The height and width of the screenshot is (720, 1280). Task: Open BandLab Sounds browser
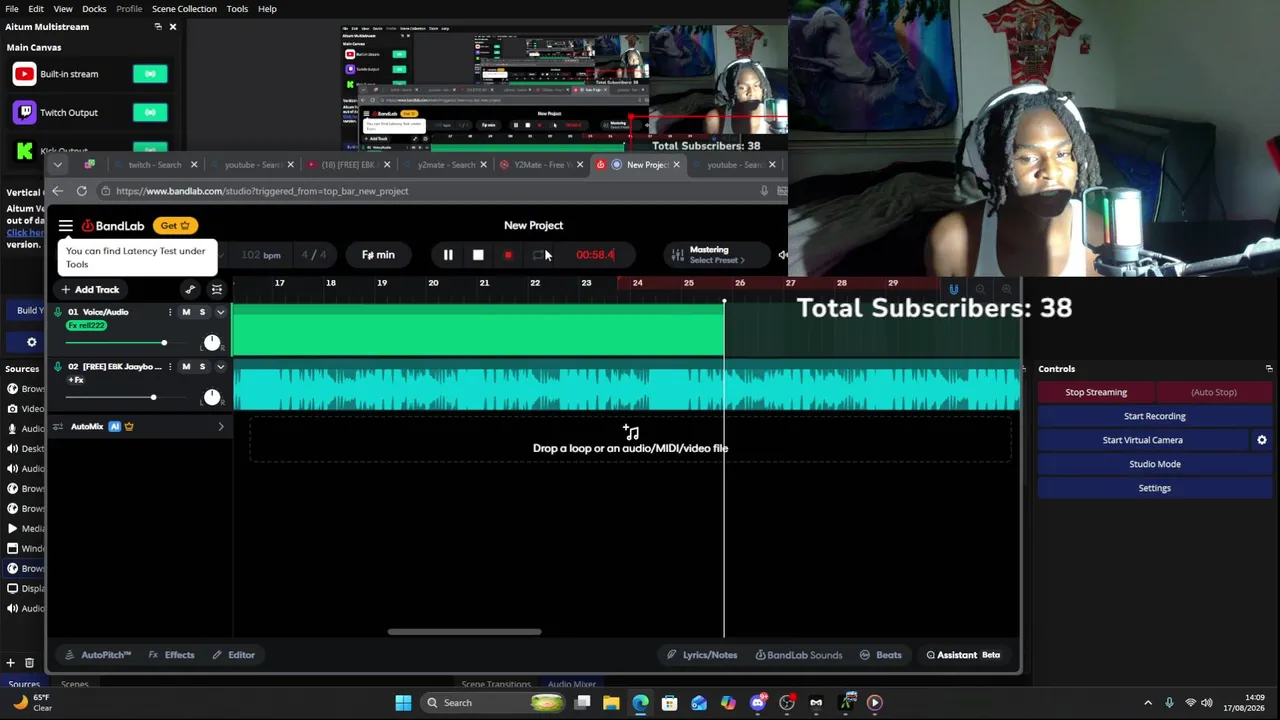[x=799, y=655]
